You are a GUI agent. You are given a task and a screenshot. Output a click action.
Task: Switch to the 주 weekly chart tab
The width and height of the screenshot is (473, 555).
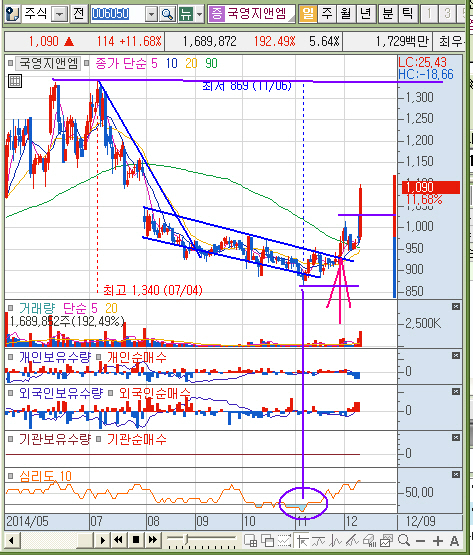[327, 13]
